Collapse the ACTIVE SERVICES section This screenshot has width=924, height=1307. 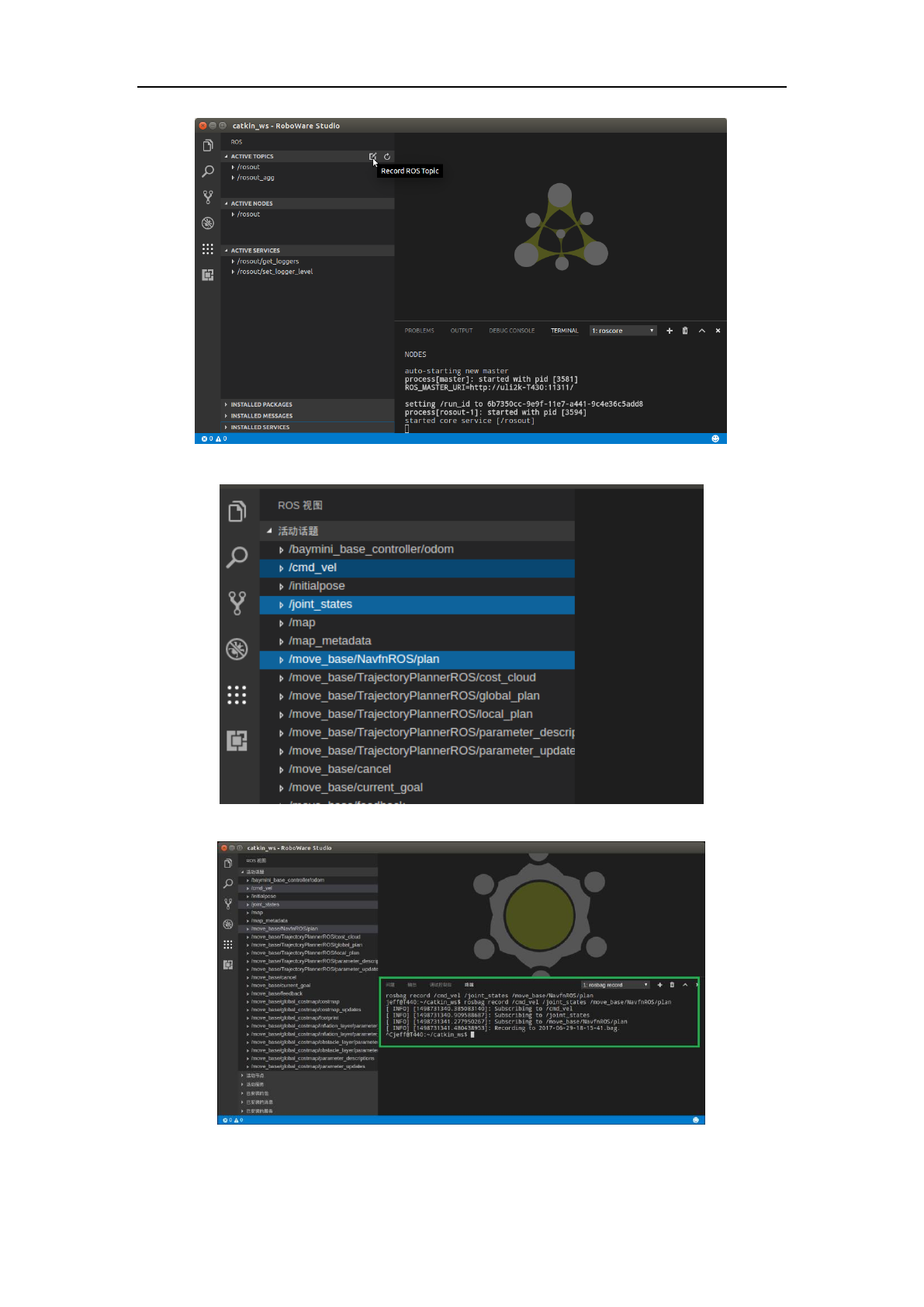pyautogui.click(x=254, y=251)
